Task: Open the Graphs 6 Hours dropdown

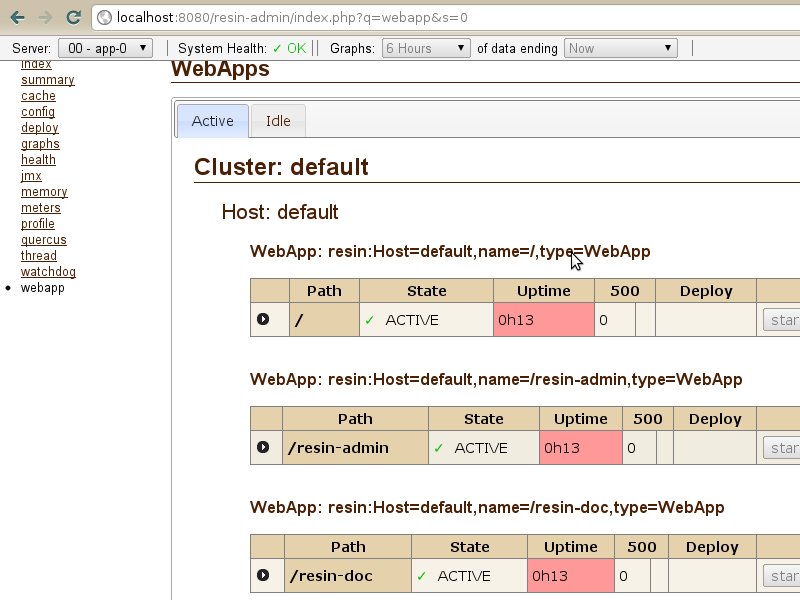Action: pyautogui.click(x=426, y=48)
